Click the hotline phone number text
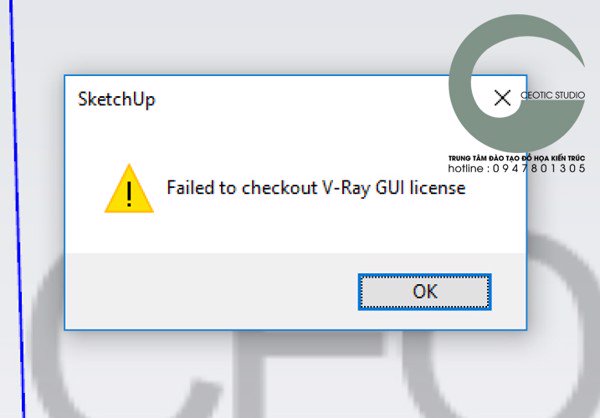The width and height of the screenshot is (600, 418). [x=517, y=168]
